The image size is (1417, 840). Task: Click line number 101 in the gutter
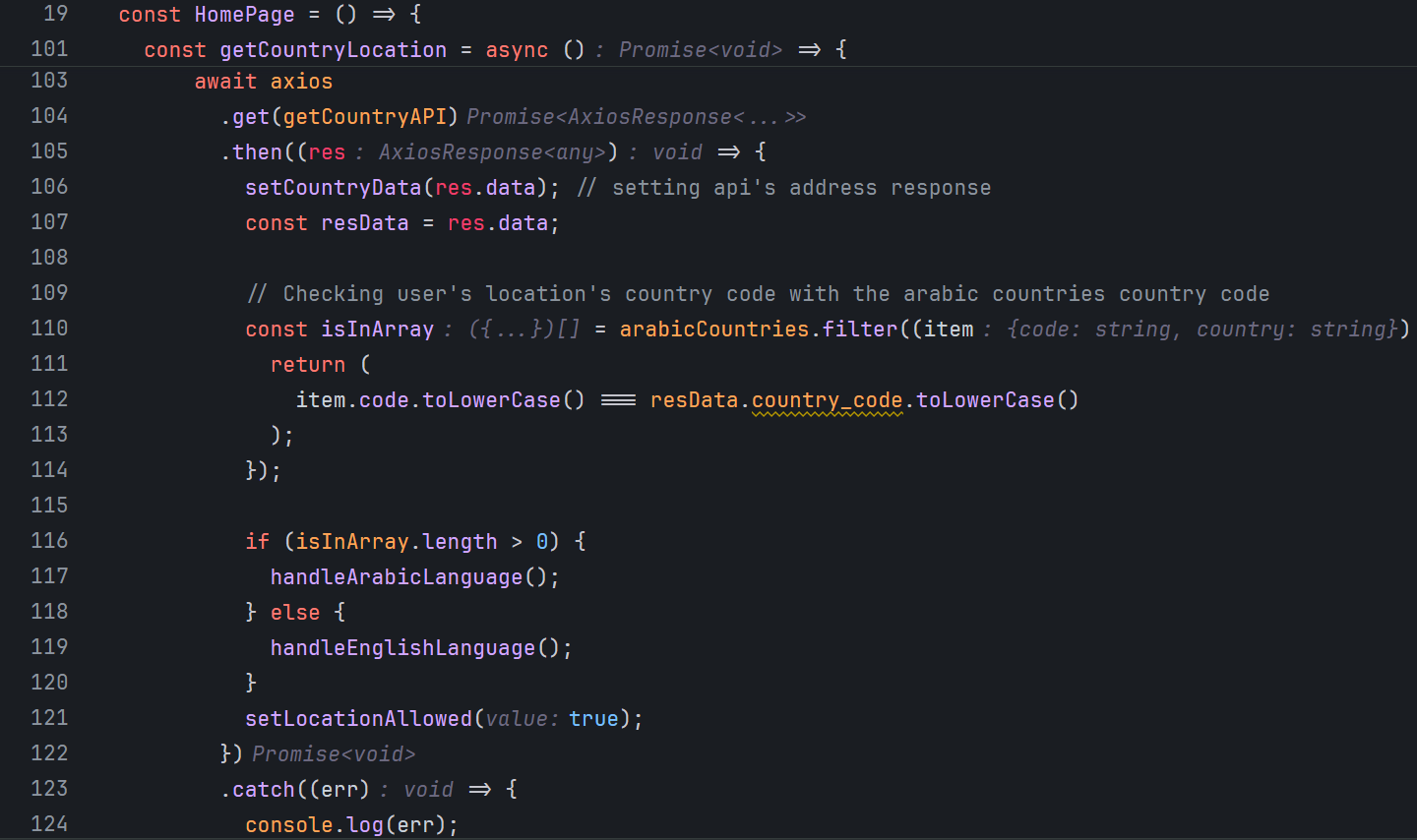click(48, 49)
